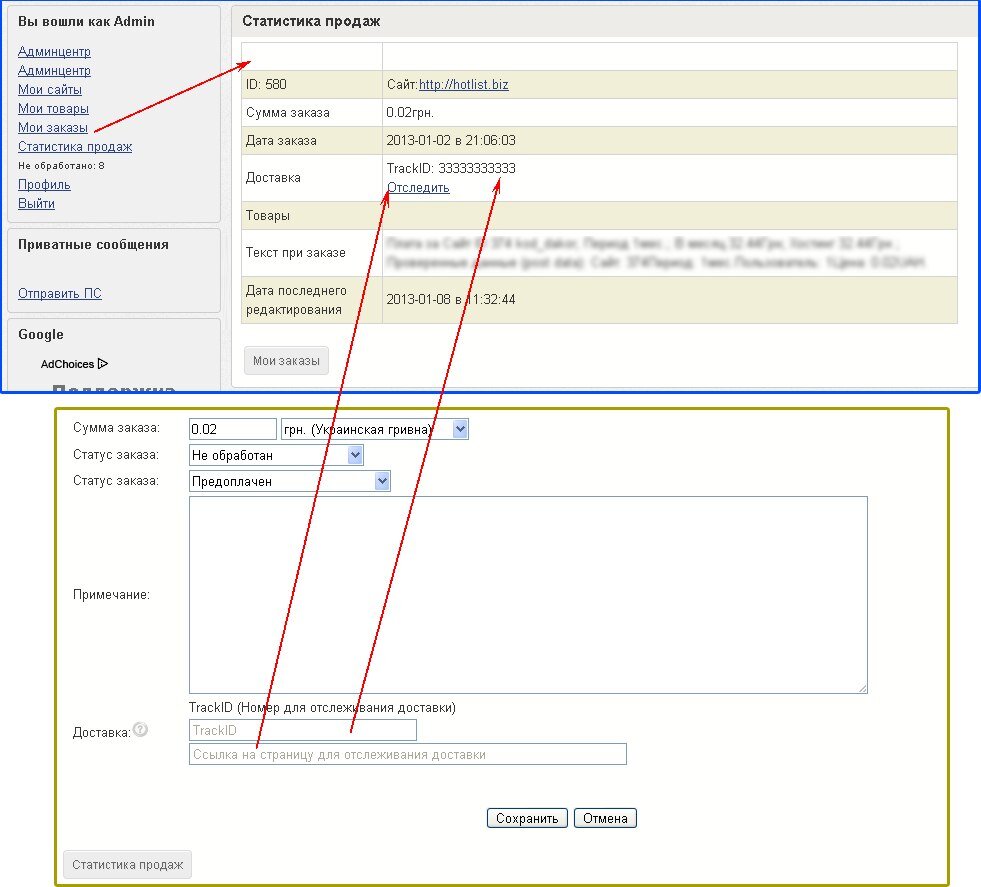The width and height of the screenshot is (981, 887).
Task: Click into the Примечание text area
Action: (527, 594)
